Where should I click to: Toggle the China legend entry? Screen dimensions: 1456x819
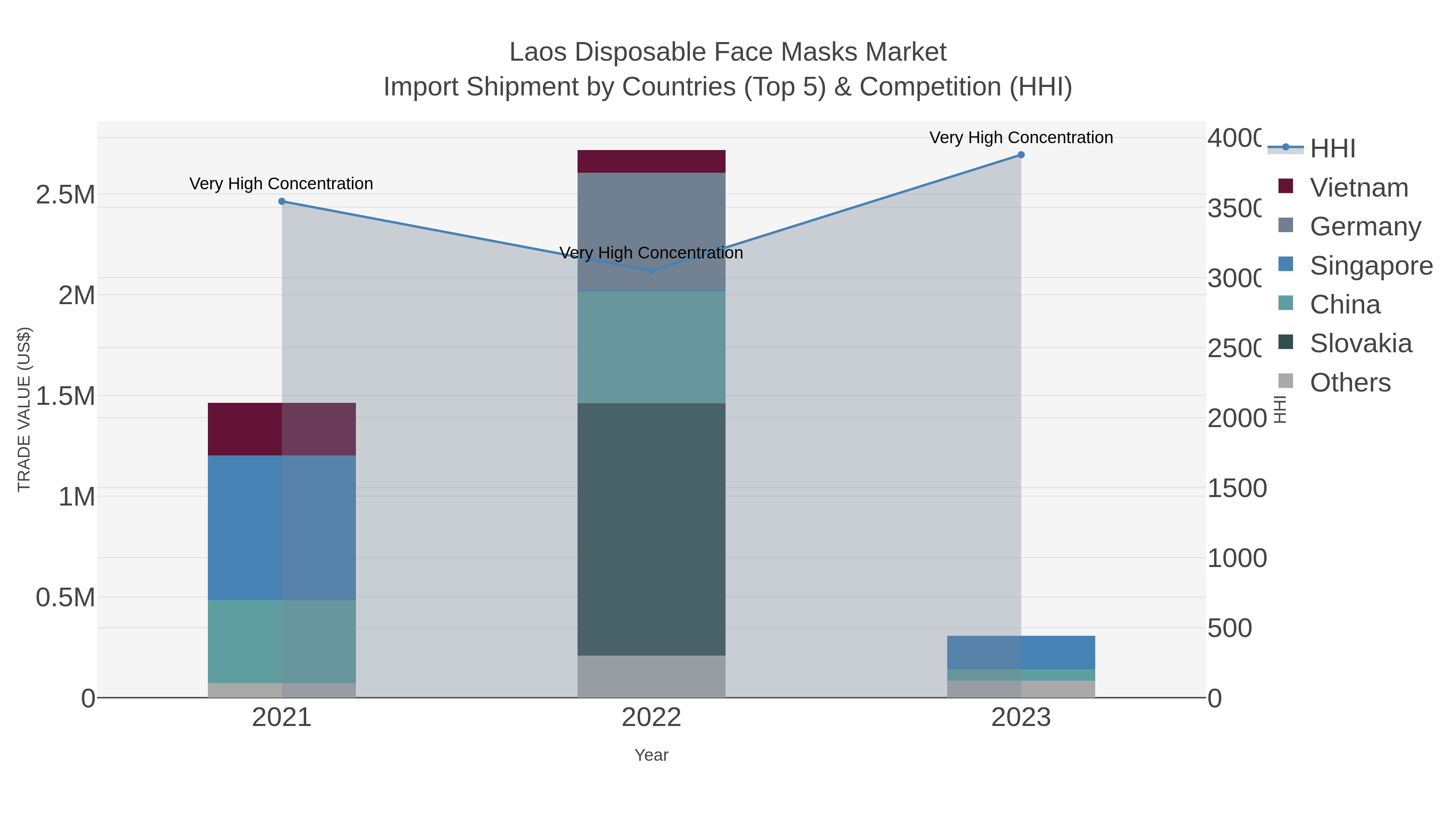click(1329, 304)
